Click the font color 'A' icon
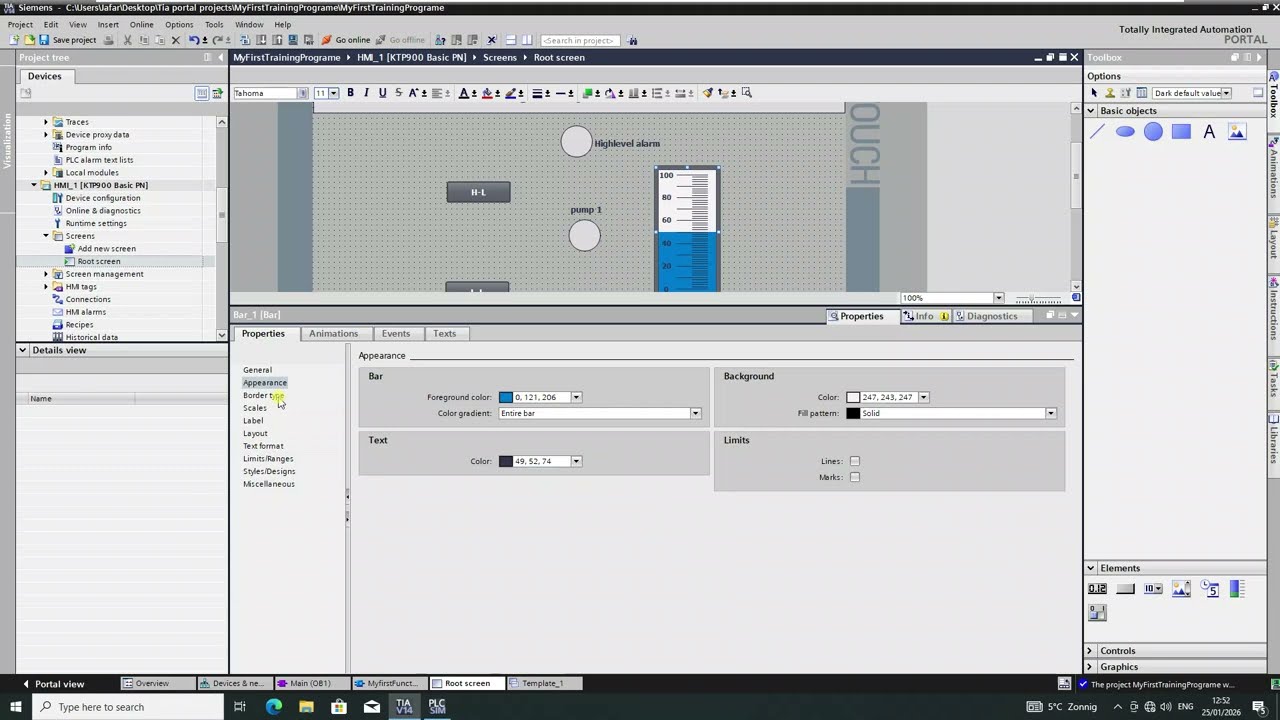1280x720 pixels. point(463,93)
